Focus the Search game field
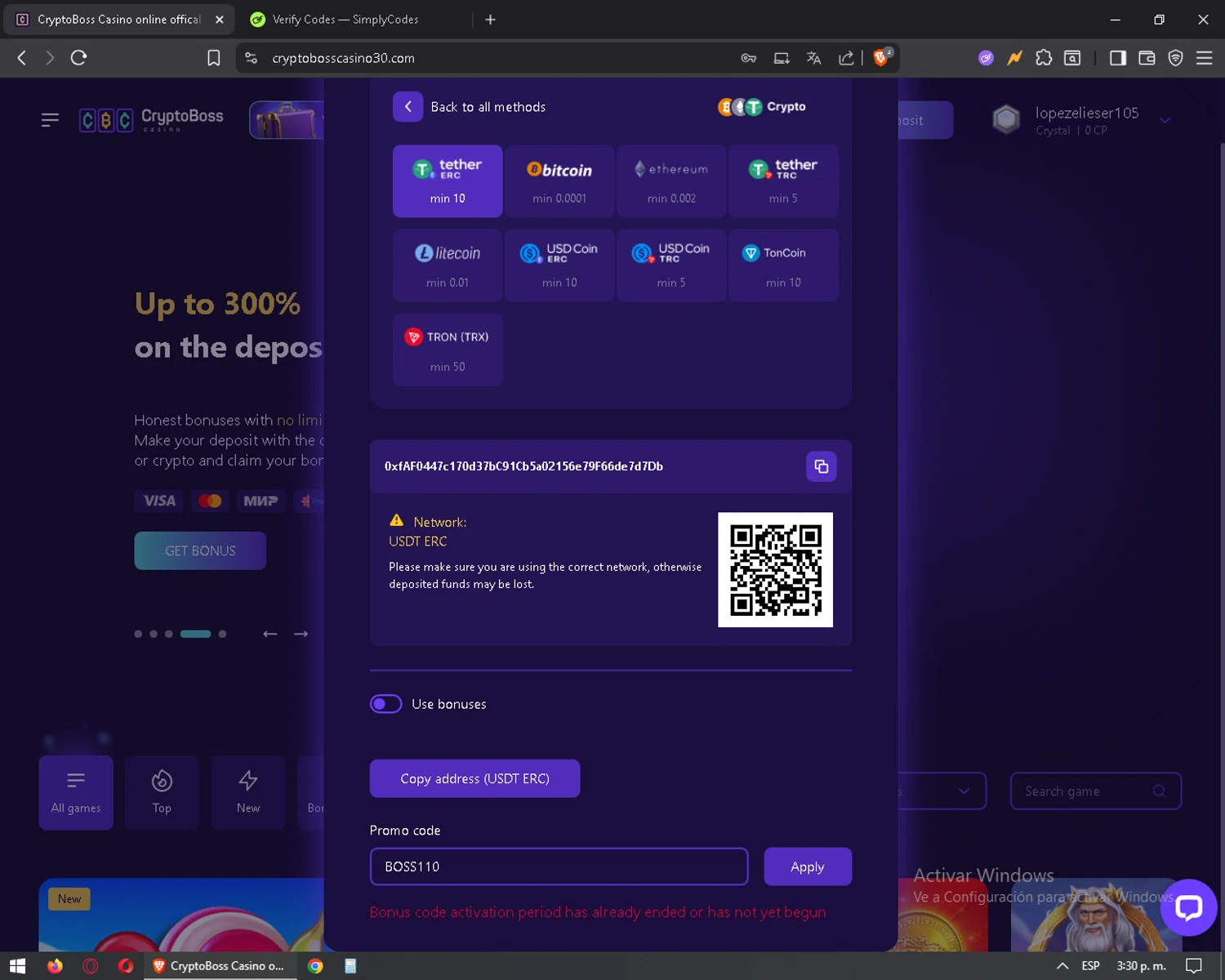 pos(1095,791)
